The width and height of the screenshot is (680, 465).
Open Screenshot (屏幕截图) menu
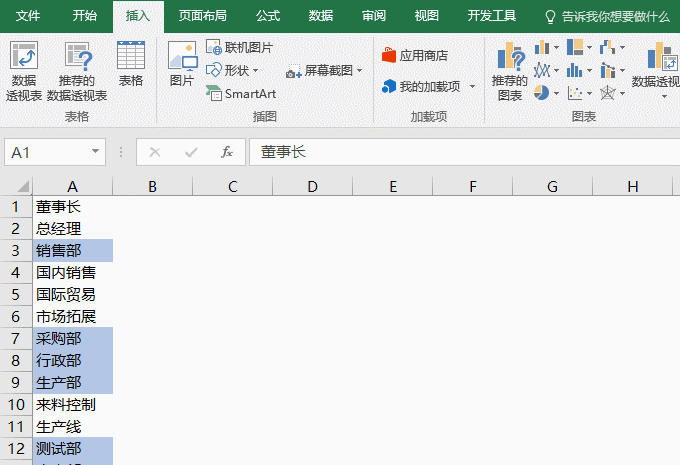(324, 71)
